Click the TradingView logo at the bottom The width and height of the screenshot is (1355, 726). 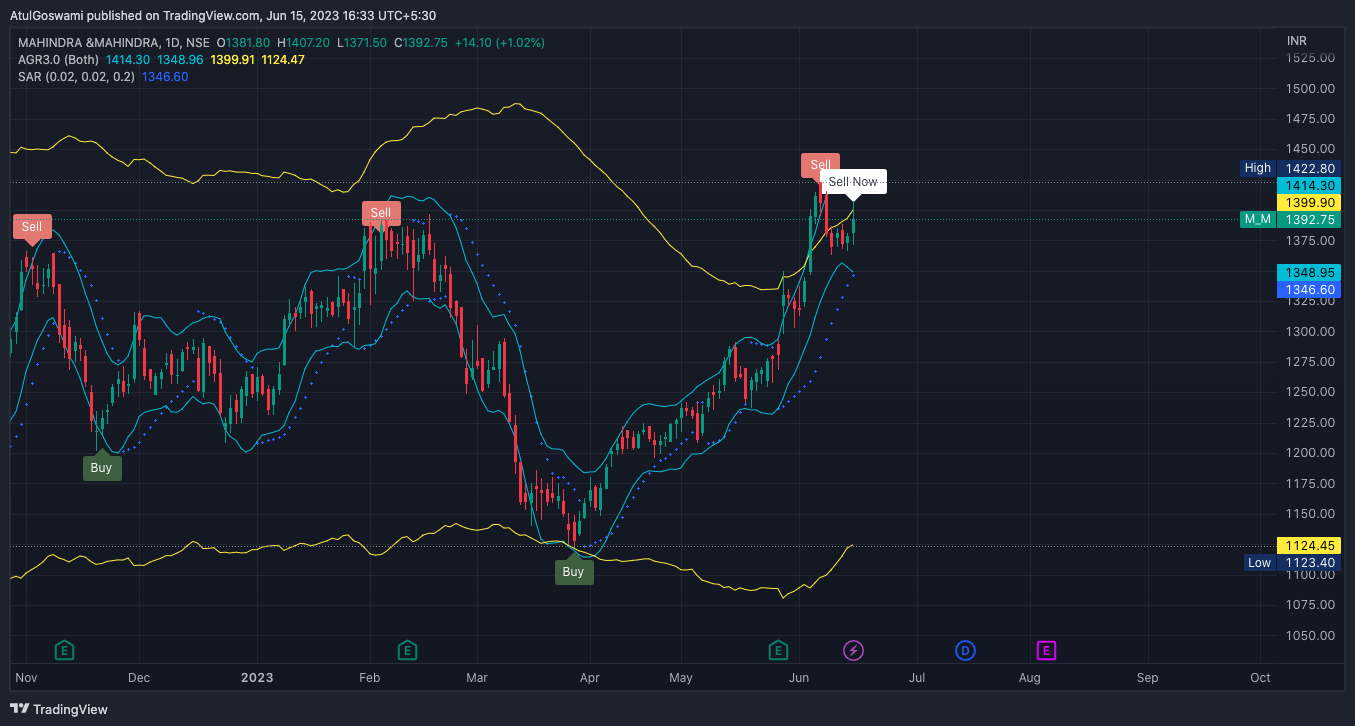(59, 709)
